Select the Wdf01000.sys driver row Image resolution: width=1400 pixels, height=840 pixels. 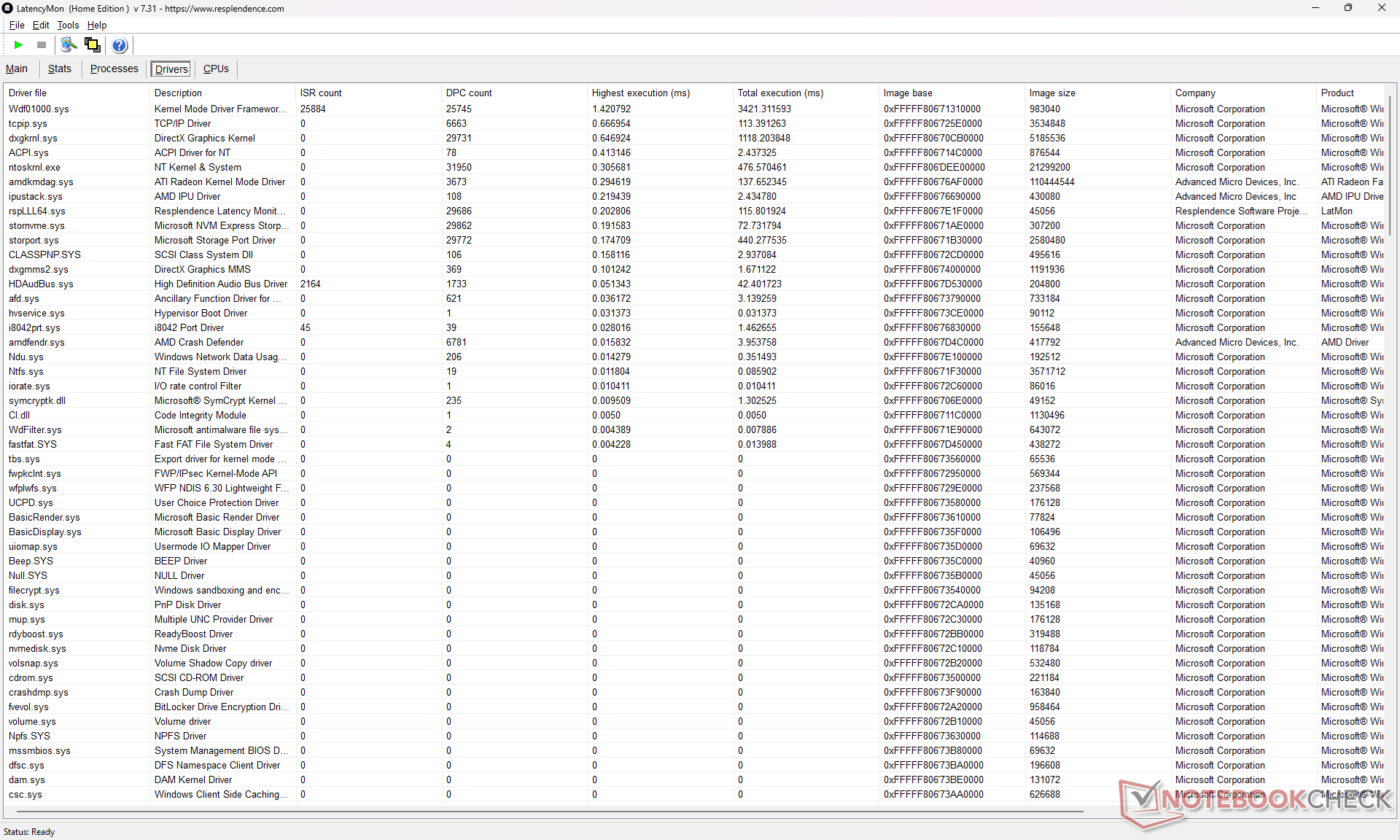pos(39,109)
